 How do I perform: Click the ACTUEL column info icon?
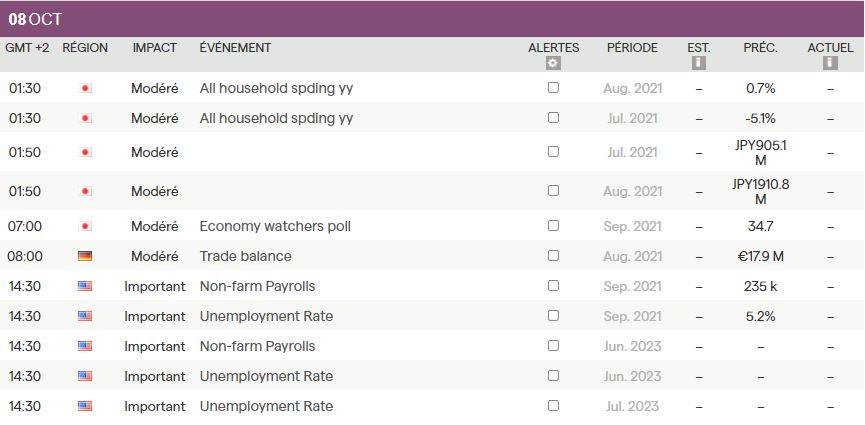(830, 63)
